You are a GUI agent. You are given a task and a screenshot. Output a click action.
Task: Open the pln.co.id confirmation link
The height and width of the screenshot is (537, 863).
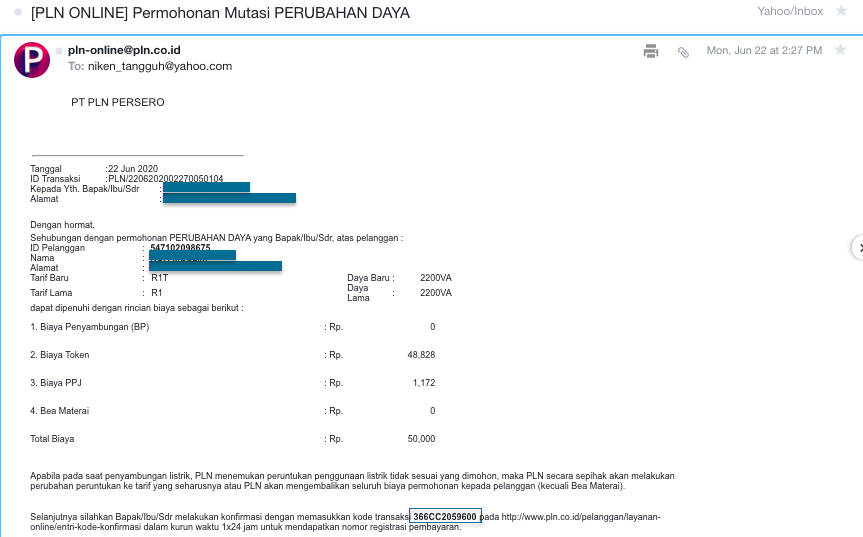(x=581, y=517)
